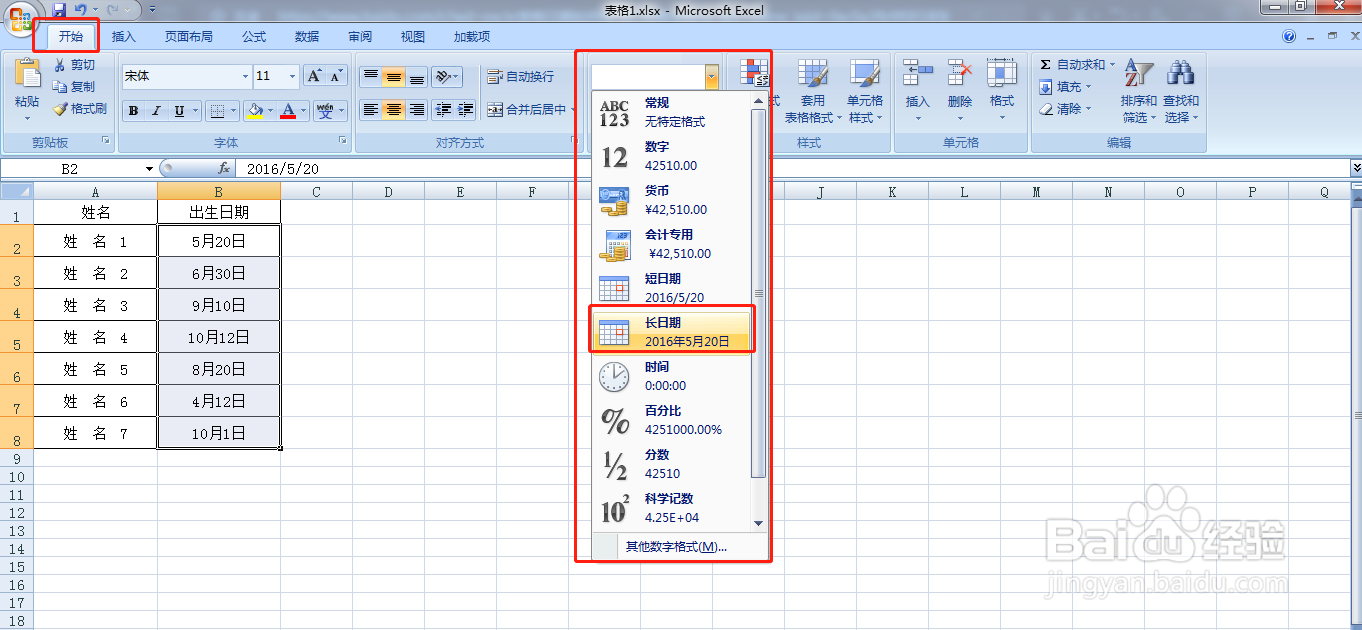Image resolution: width=1362 pixels, height=630 pixels.
Task: Switch to the 页面布局 tab
Action: pos(189,37)
